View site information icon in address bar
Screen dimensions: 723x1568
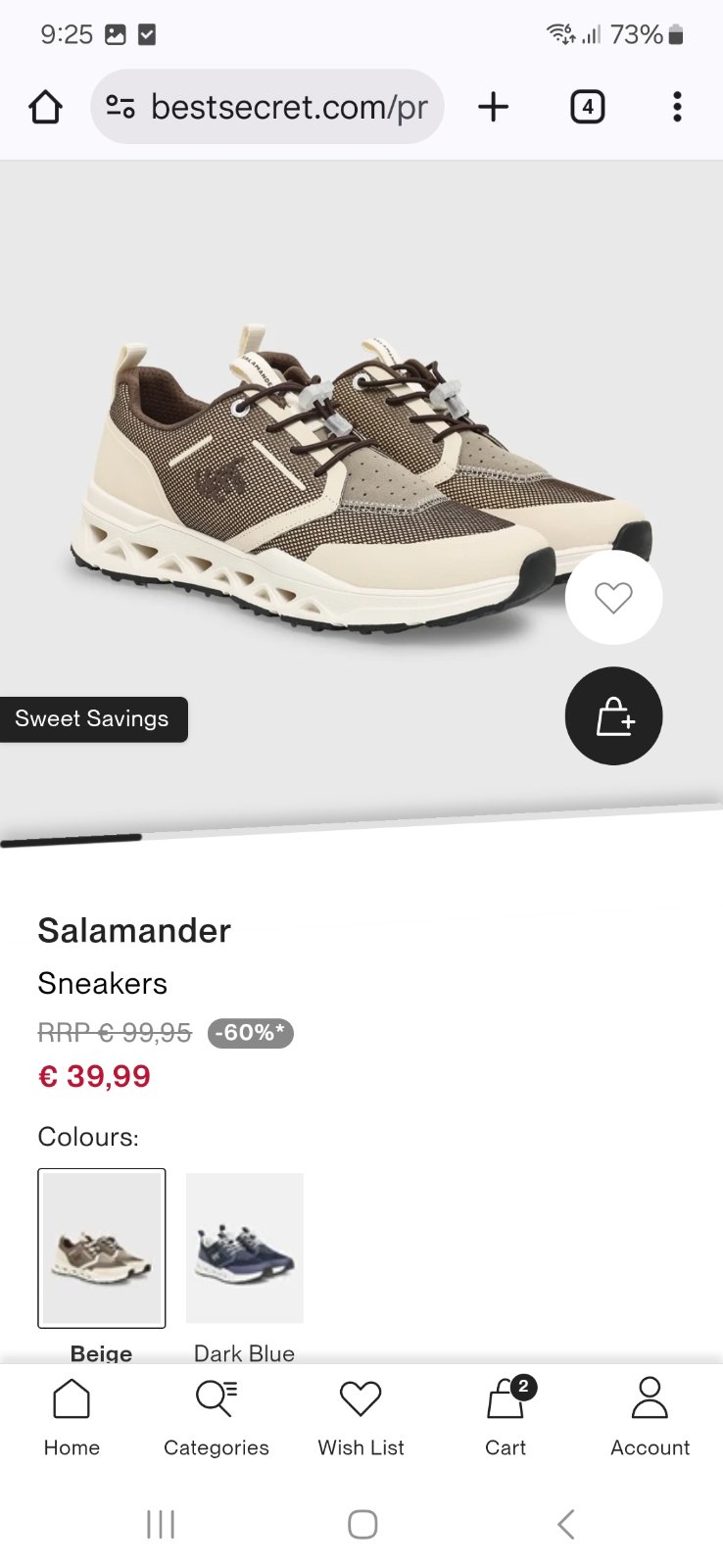tap(120, 107)
